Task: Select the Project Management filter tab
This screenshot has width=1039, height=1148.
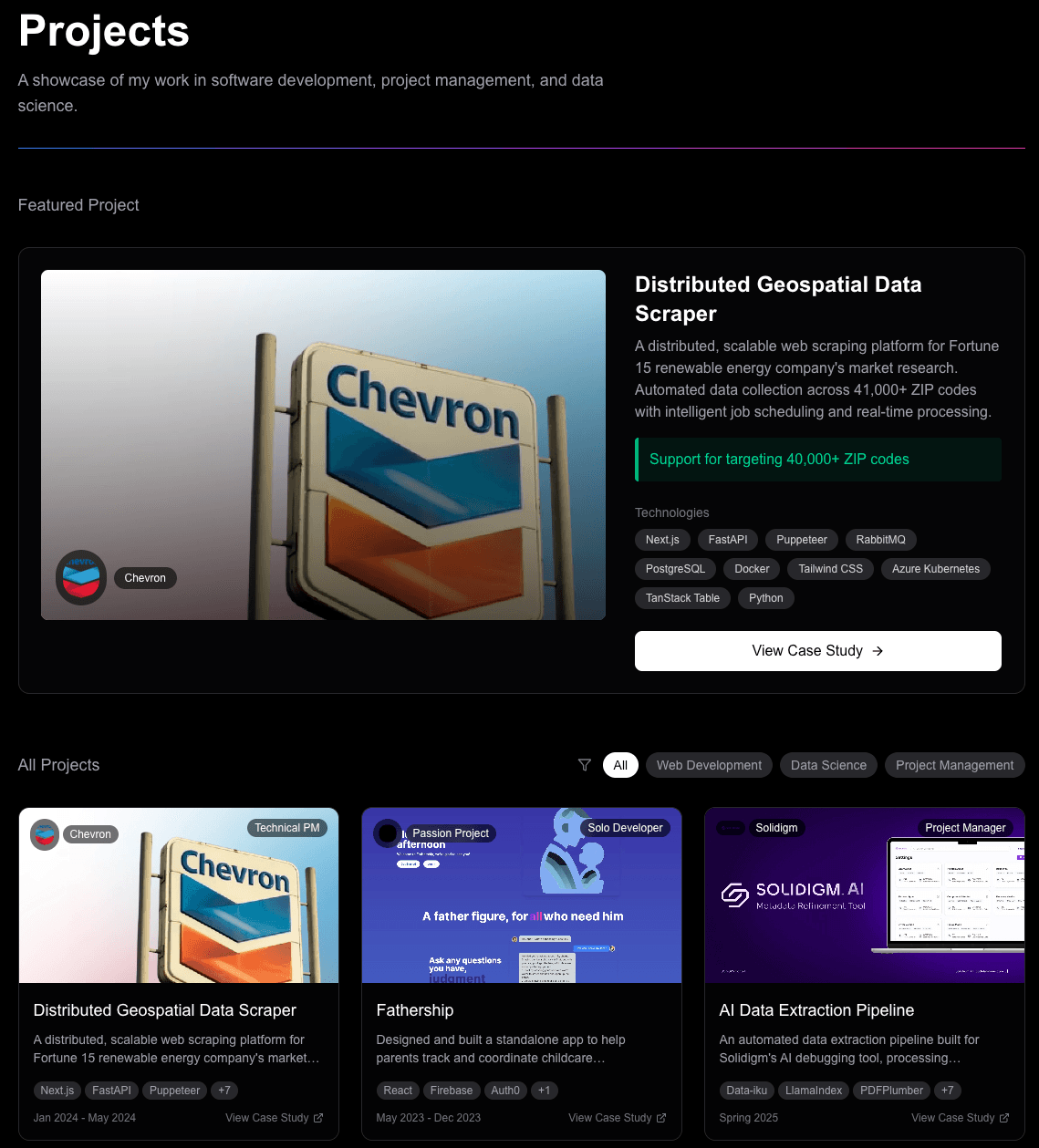Action: click(x=954, y=765)
